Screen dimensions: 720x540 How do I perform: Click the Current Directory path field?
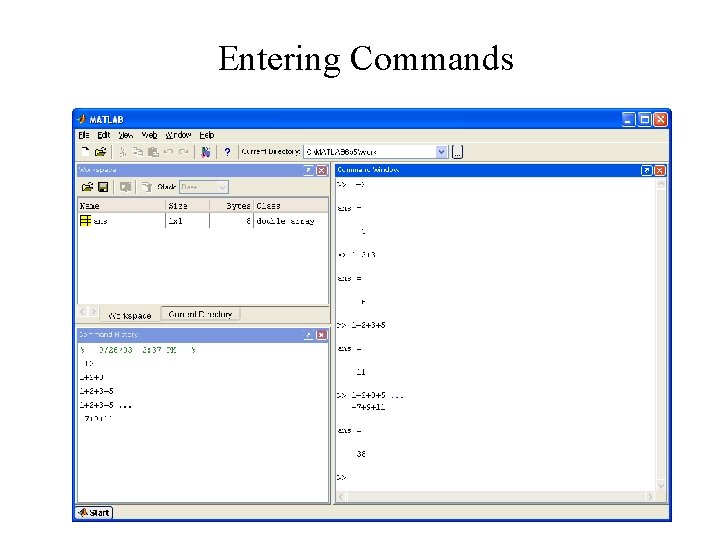370,152
